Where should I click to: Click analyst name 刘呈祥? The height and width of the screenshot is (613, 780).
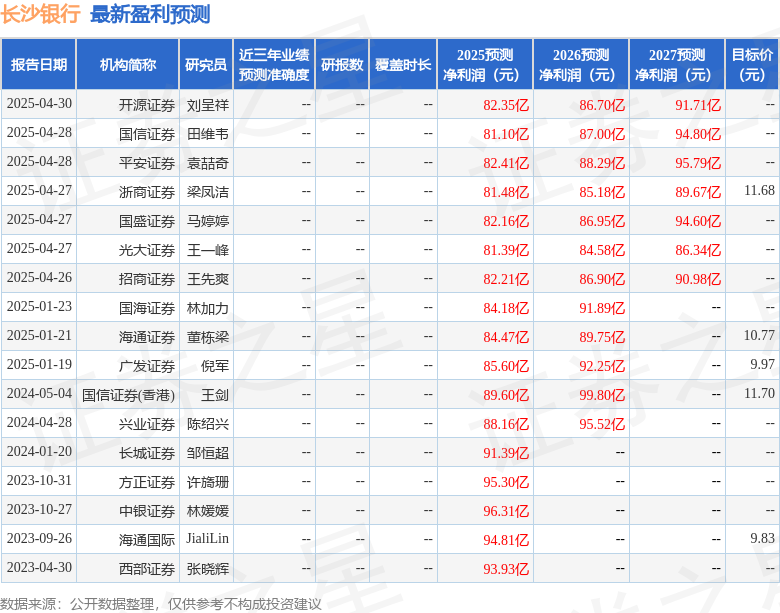(x=208, y=105)
